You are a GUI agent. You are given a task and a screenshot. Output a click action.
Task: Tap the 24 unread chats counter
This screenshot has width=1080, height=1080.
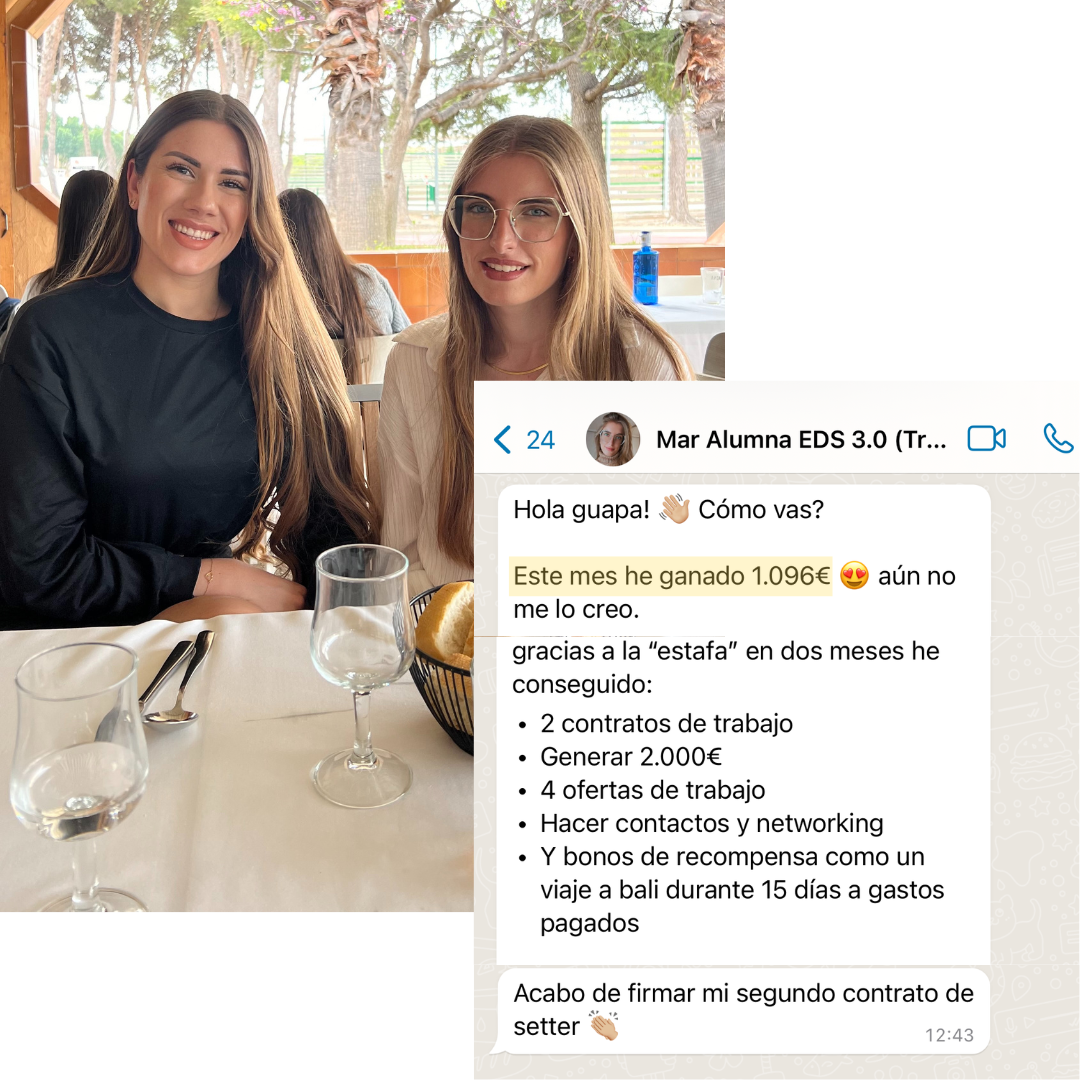(540, 440)
